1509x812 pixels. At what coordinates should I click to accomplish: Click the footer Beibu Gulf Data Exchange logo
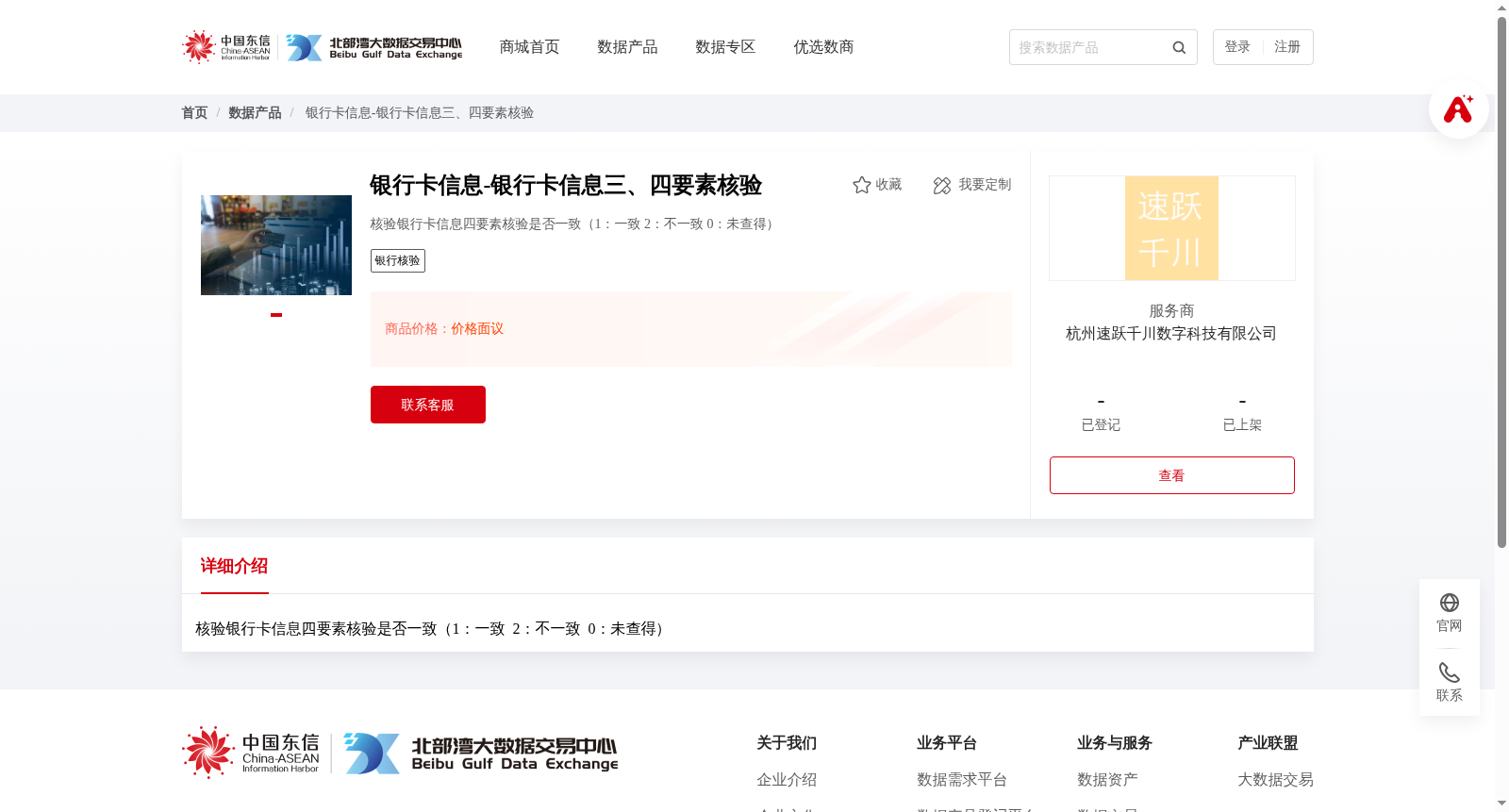coord(481,754)
